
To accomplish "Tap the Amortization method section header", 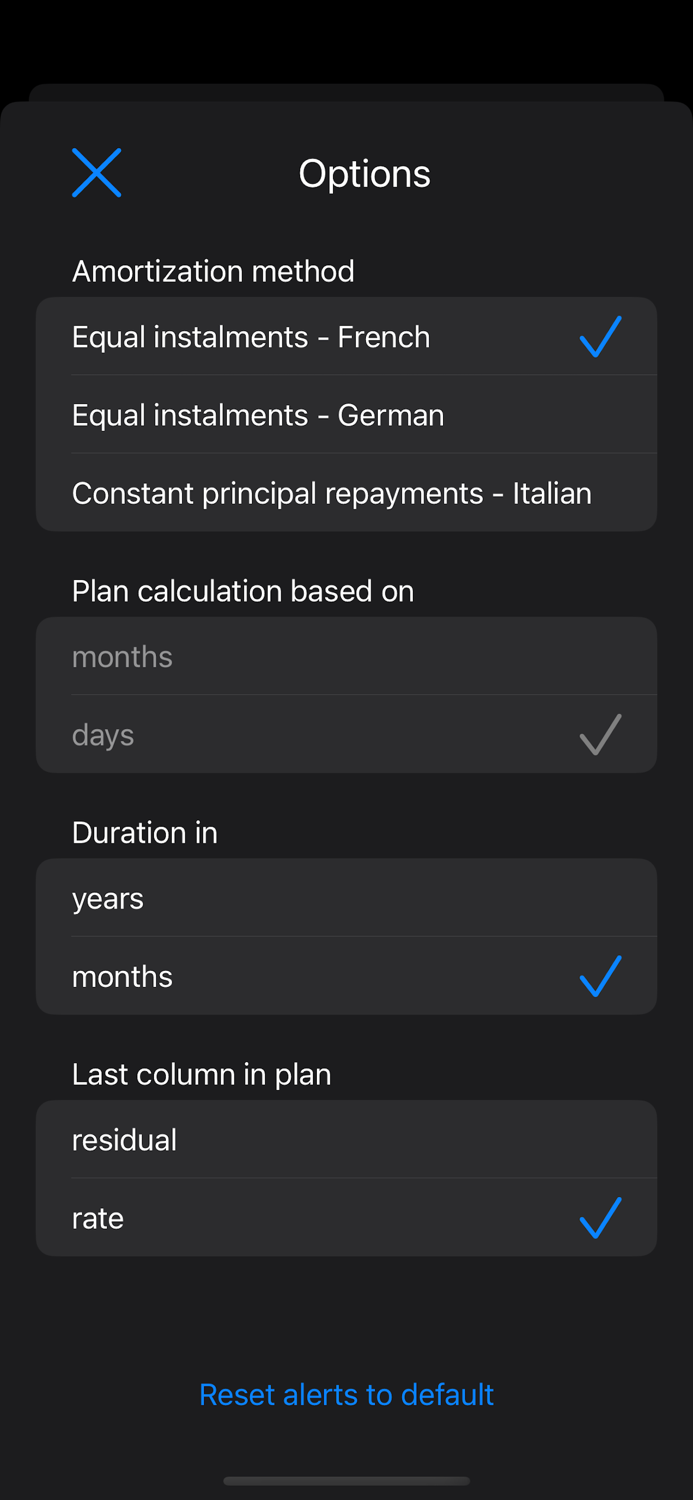I will (x=213, y=270).
